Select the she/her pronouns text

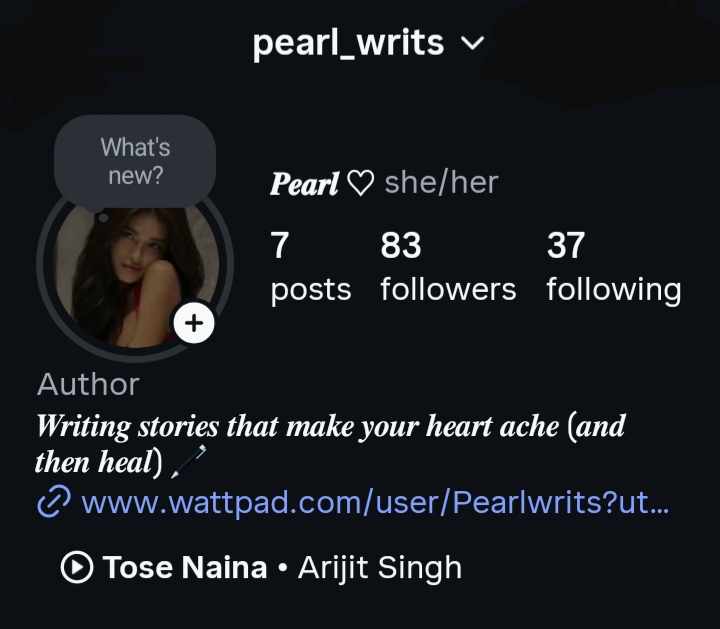(x=441, y=183)
